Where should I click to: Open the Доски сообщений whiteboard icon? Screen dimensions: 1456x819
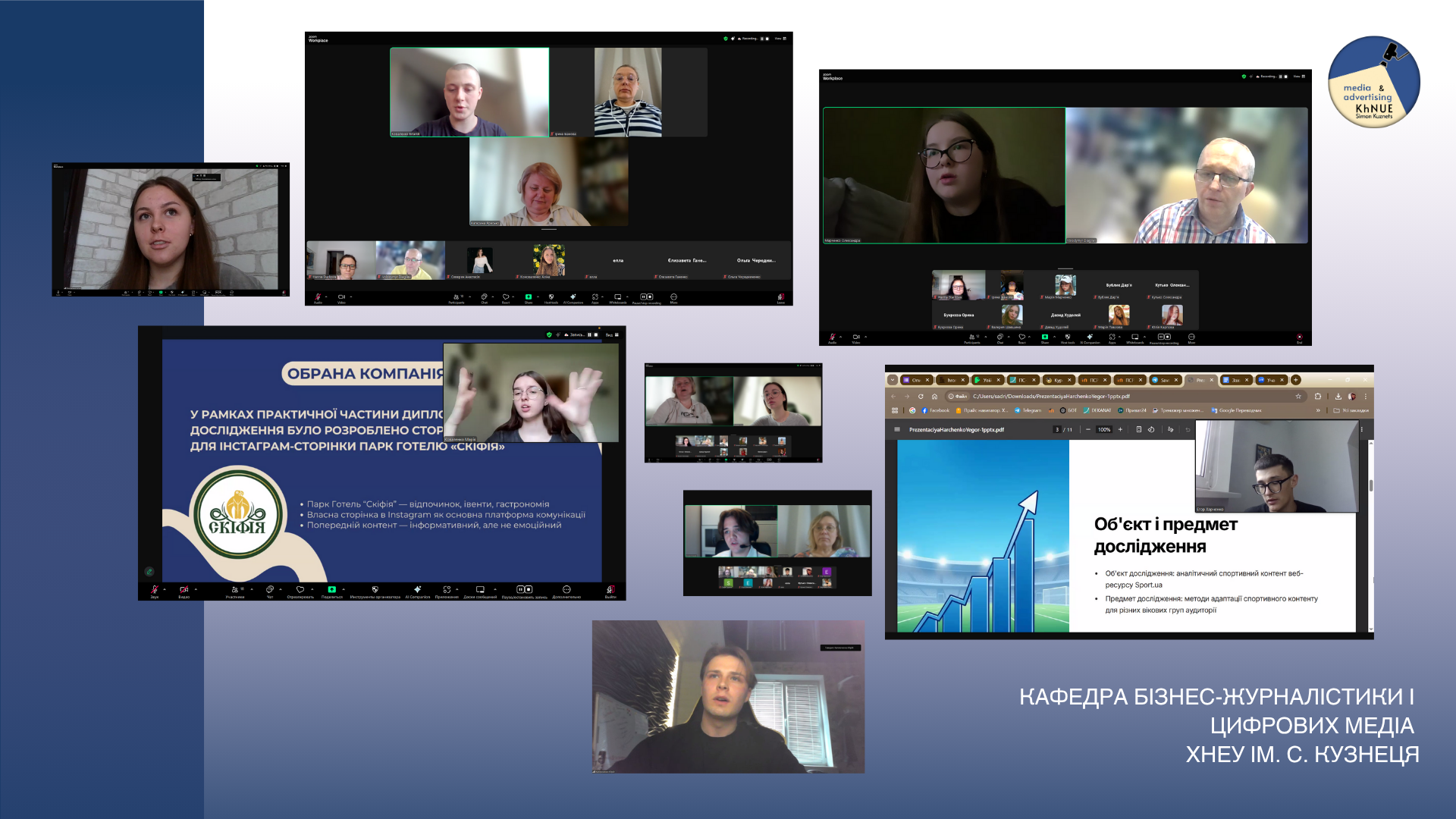tap(480, 589)
